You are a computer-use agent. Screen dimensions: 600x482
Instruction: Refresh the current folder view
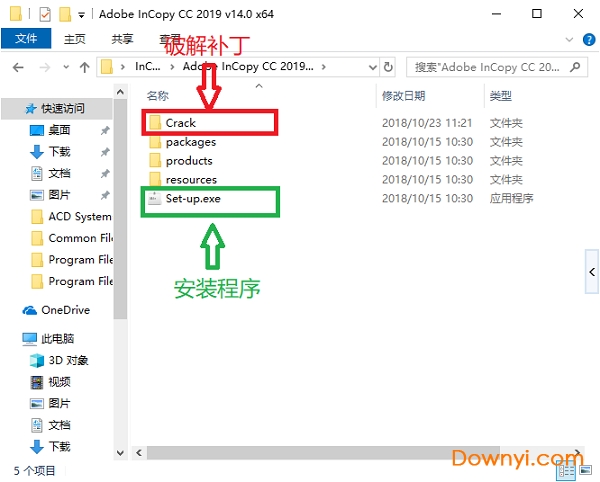tap(388, 67)
